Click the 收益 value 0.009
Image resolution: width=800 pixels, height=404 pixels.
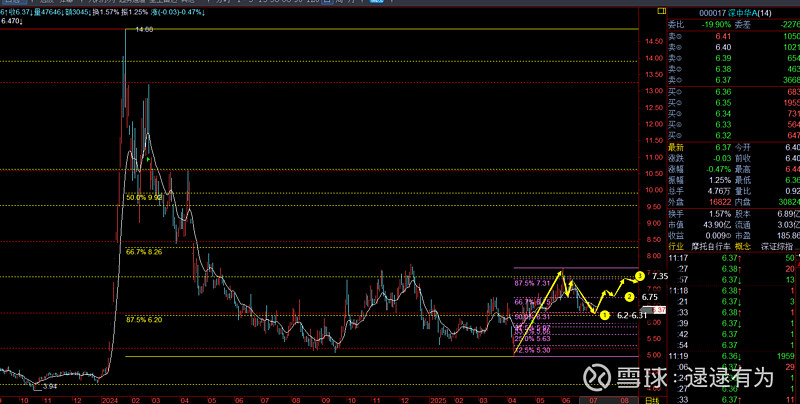[x=719, y=236]
